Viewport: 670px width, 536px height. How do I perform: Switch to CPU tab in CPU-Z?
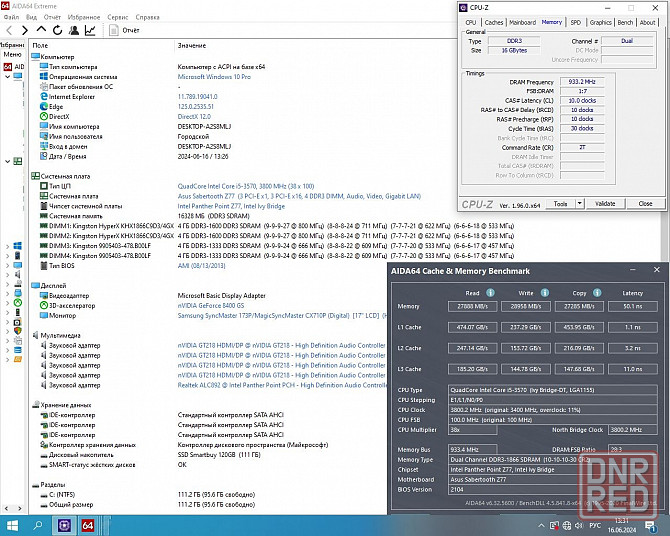pyautogui.click(x=471, y=22)
